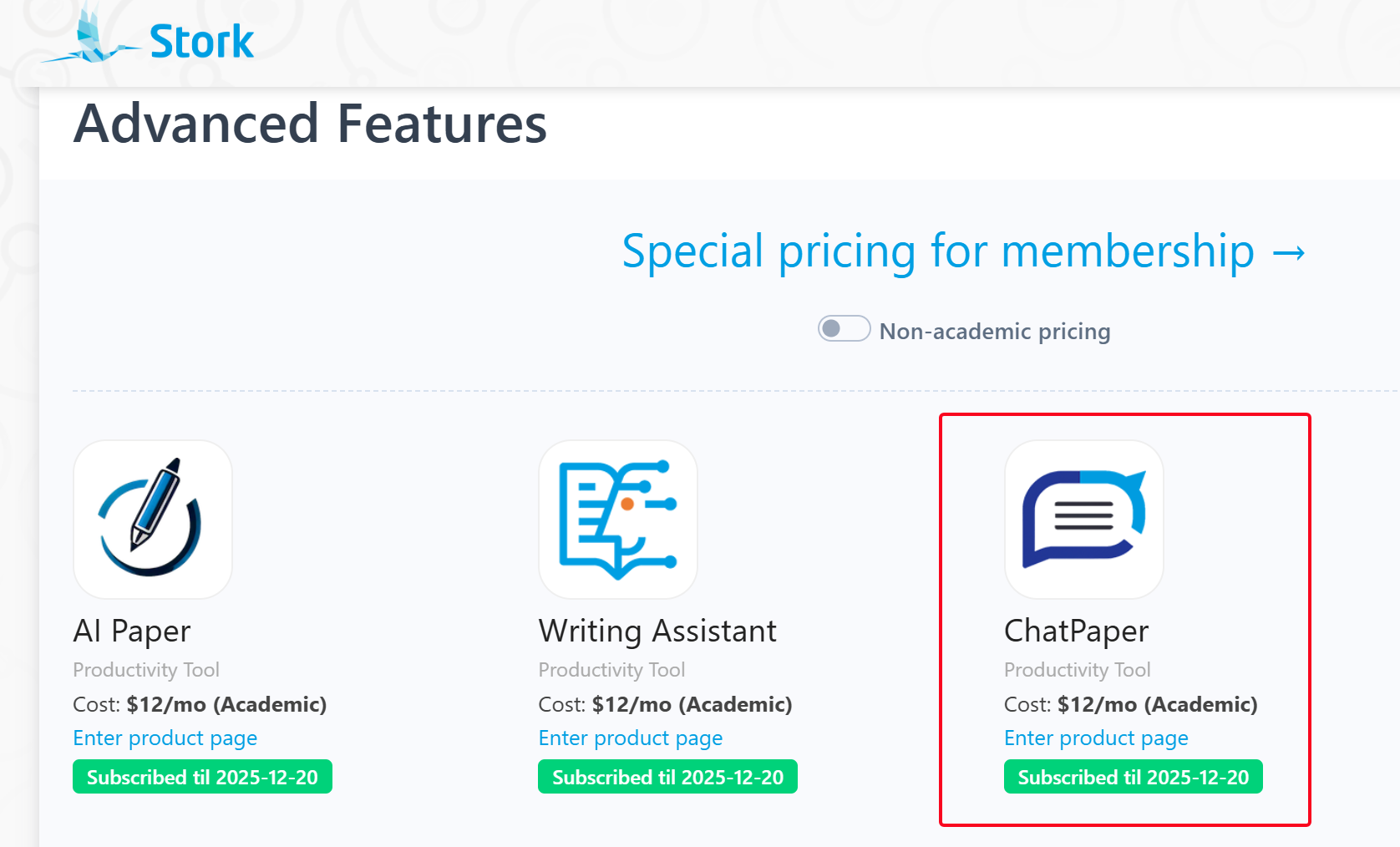Enter product page for ChatPaper
This screenshot has height=847, width=1400.
(x=1096, y=738)
